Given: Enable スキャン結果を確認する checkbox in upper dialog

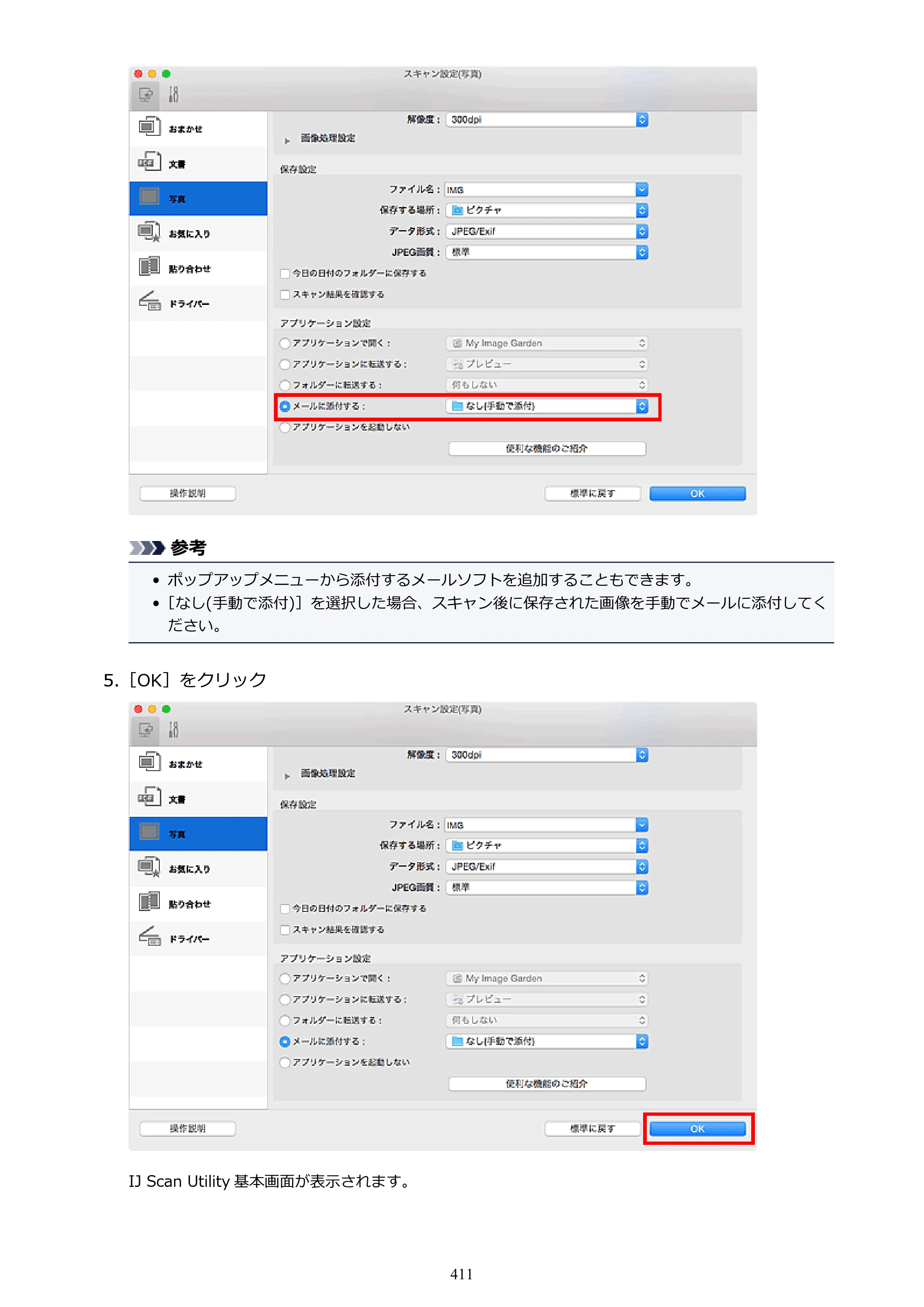Looking at the screenshot, I should (x=285, y=295).
